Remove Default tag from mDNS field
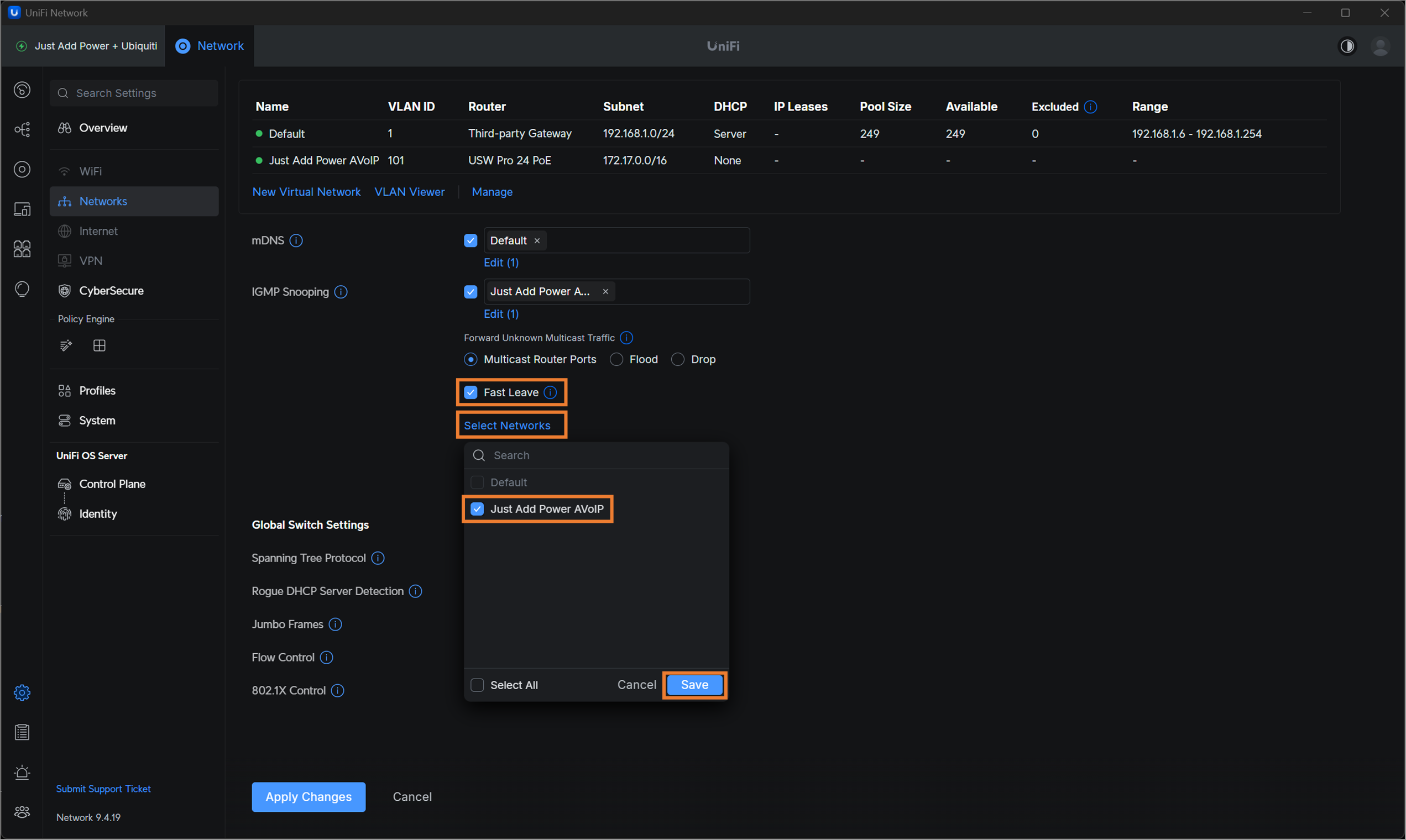The height and width of the screenshot is (840, 1406). click(x=537, y=240)
